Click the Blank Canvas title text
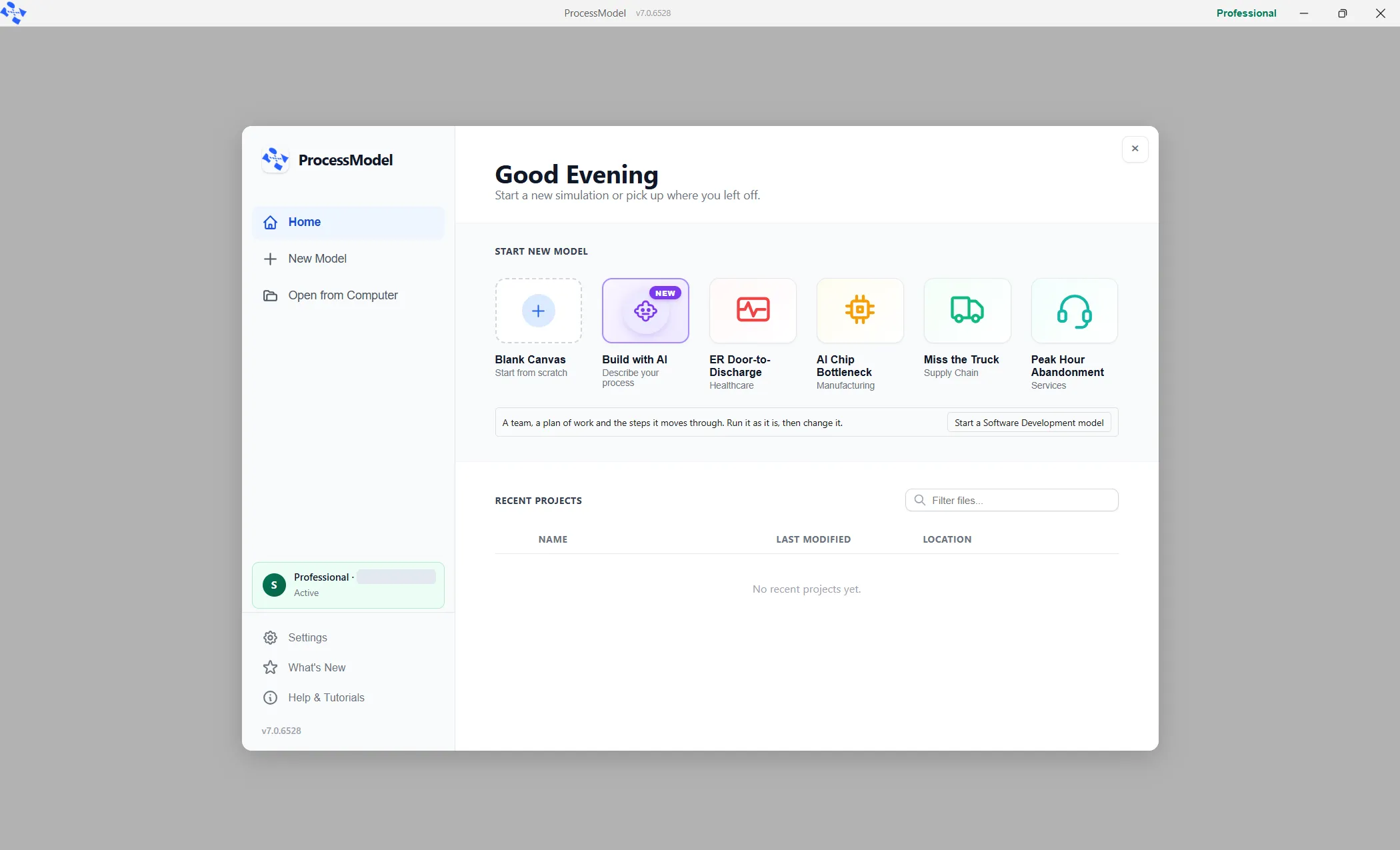Viewport: 1400px width, 850px height. 530,359
